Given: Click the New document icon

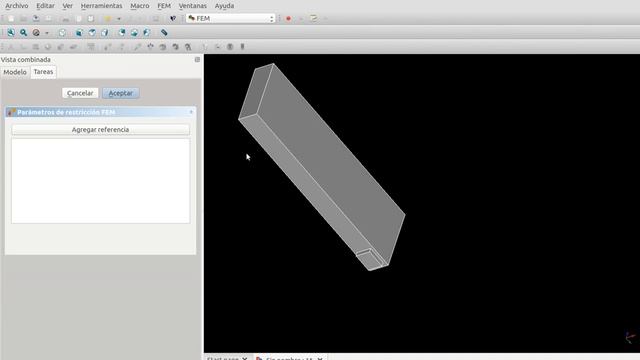Looking at the screenshot, I should (x=11, y=19).
